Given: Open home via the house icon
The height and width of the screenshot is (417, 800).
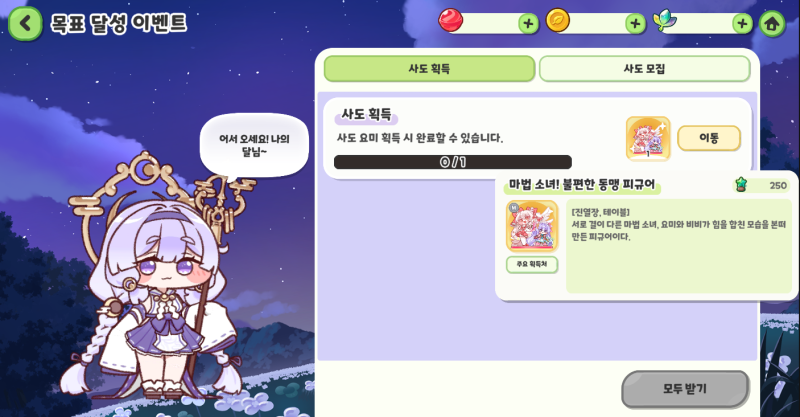Looking at the screenshot, I should point(771,23).
